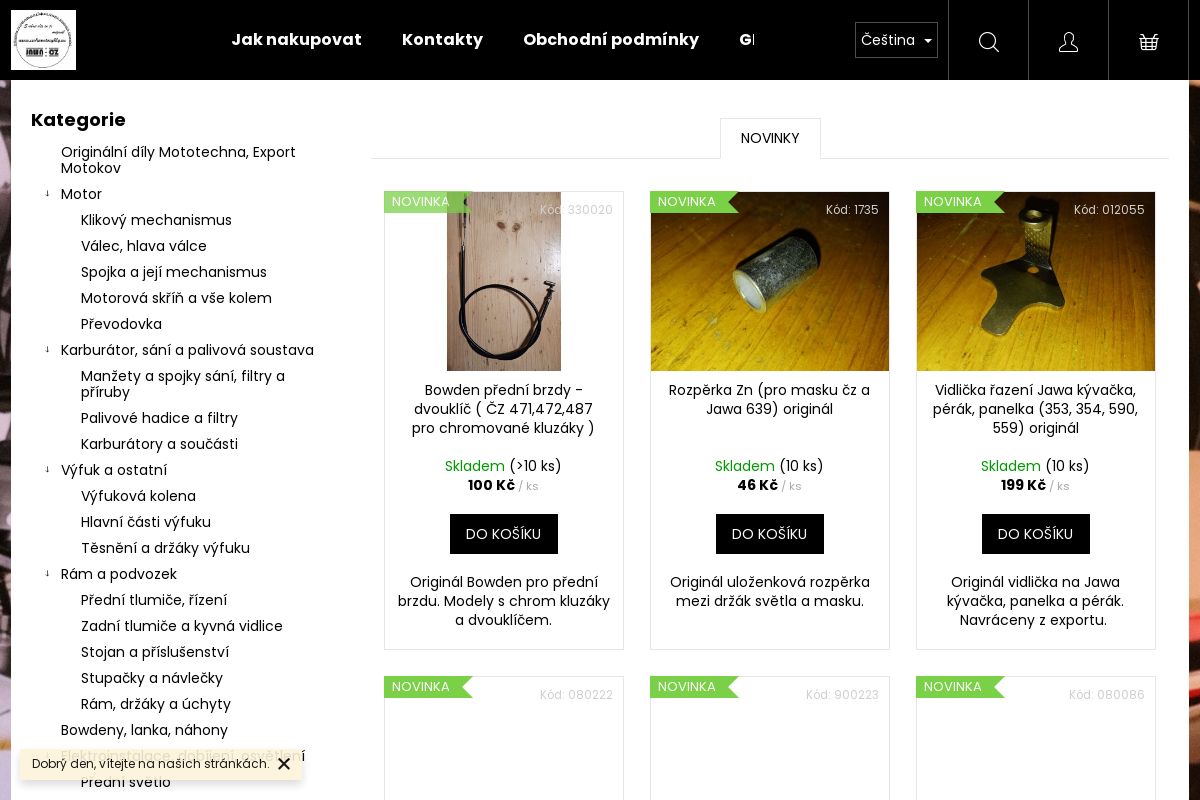Image resolution: width=1200 pixels, height=800 pixels.
Task: Add Bowden přední brzdy to cart
Action: click(x=504, y=534)
